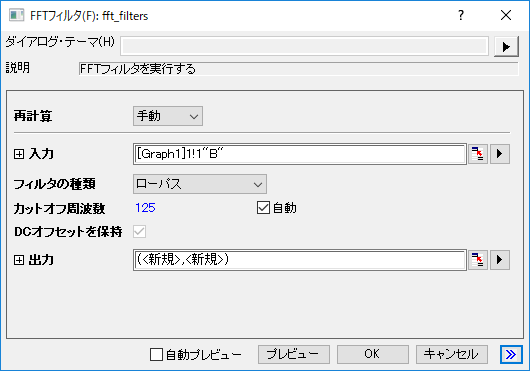This screenshot has width=530, height=371.
Task: Click the プレビュー button
Action: (x=294, y=354)
